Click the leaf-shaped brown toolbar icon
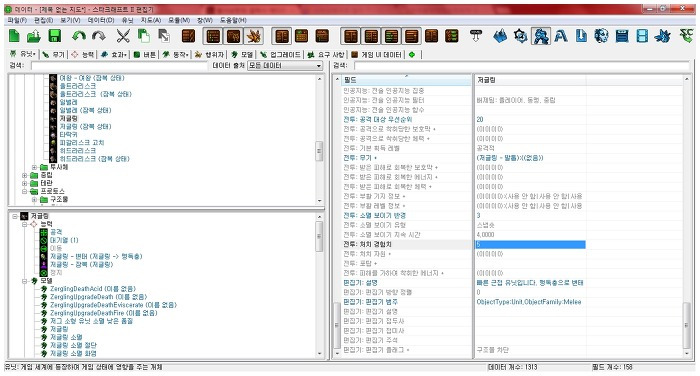 (254, 36)
